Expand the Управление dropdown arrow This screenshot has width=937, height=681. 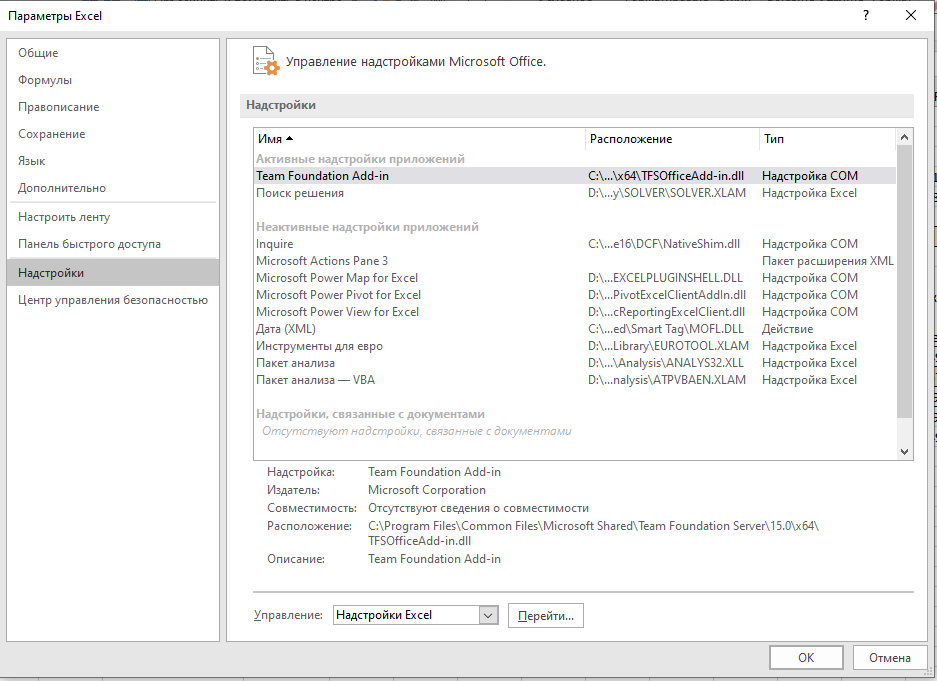488,615
